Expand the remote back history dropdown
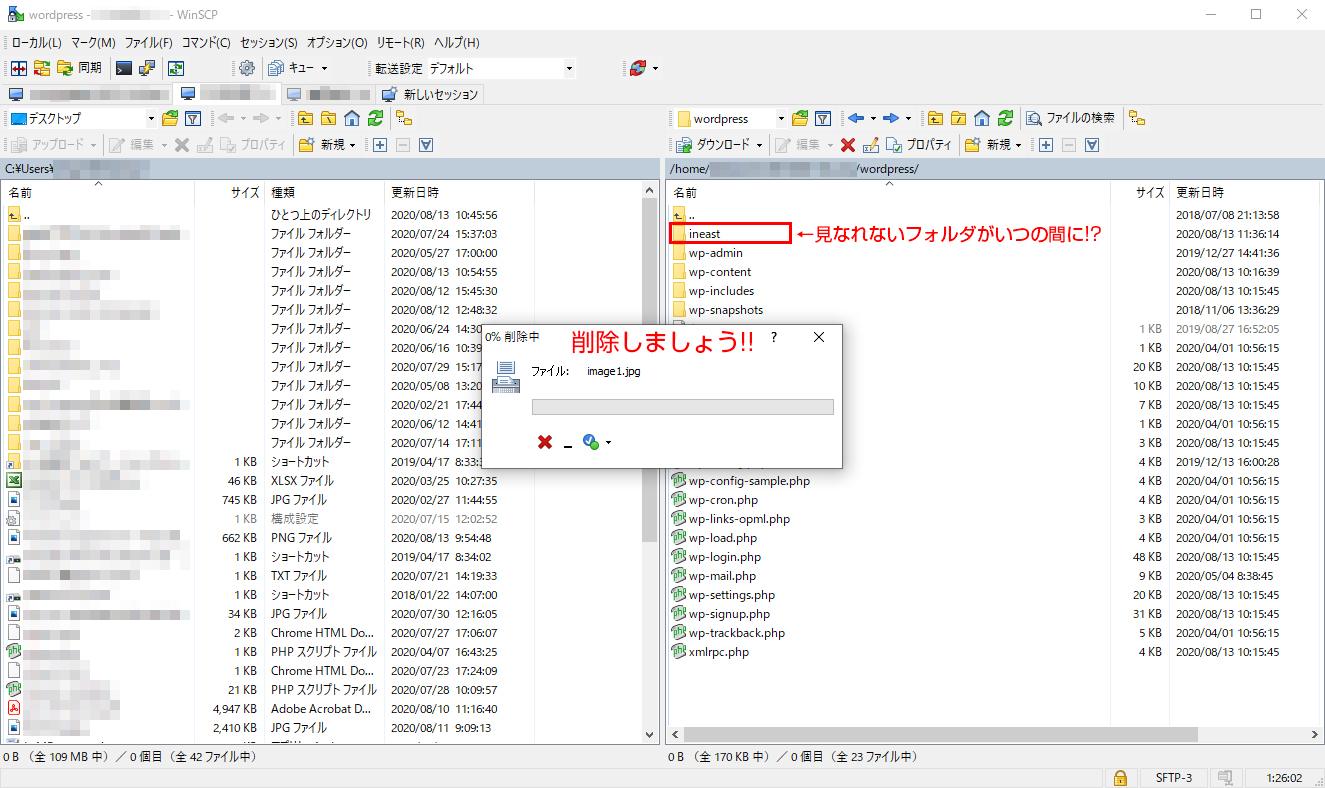The image size is (1325, 788). tap(872, 118)
